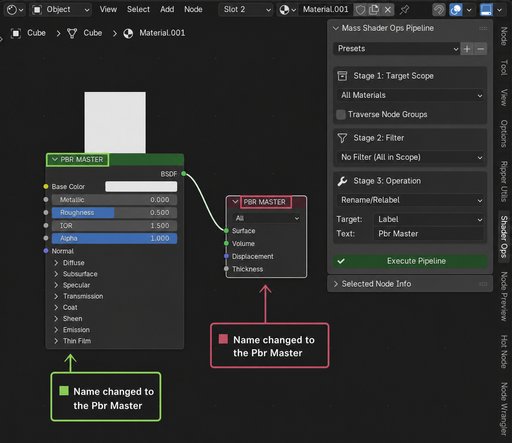This screenshot has width=512, height=443.
Task: Click the Text field containing Pbr Master
Action: click(429, 234)
